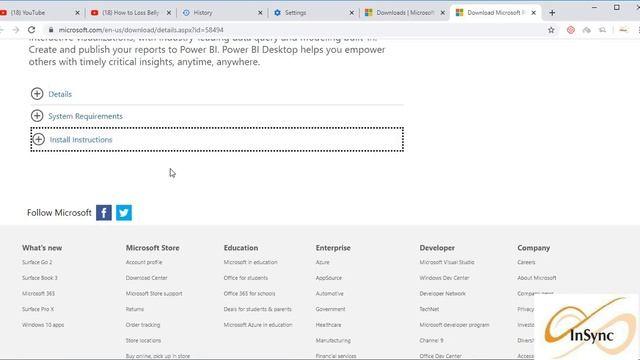Open the Developer Network link

coord(442,293)
